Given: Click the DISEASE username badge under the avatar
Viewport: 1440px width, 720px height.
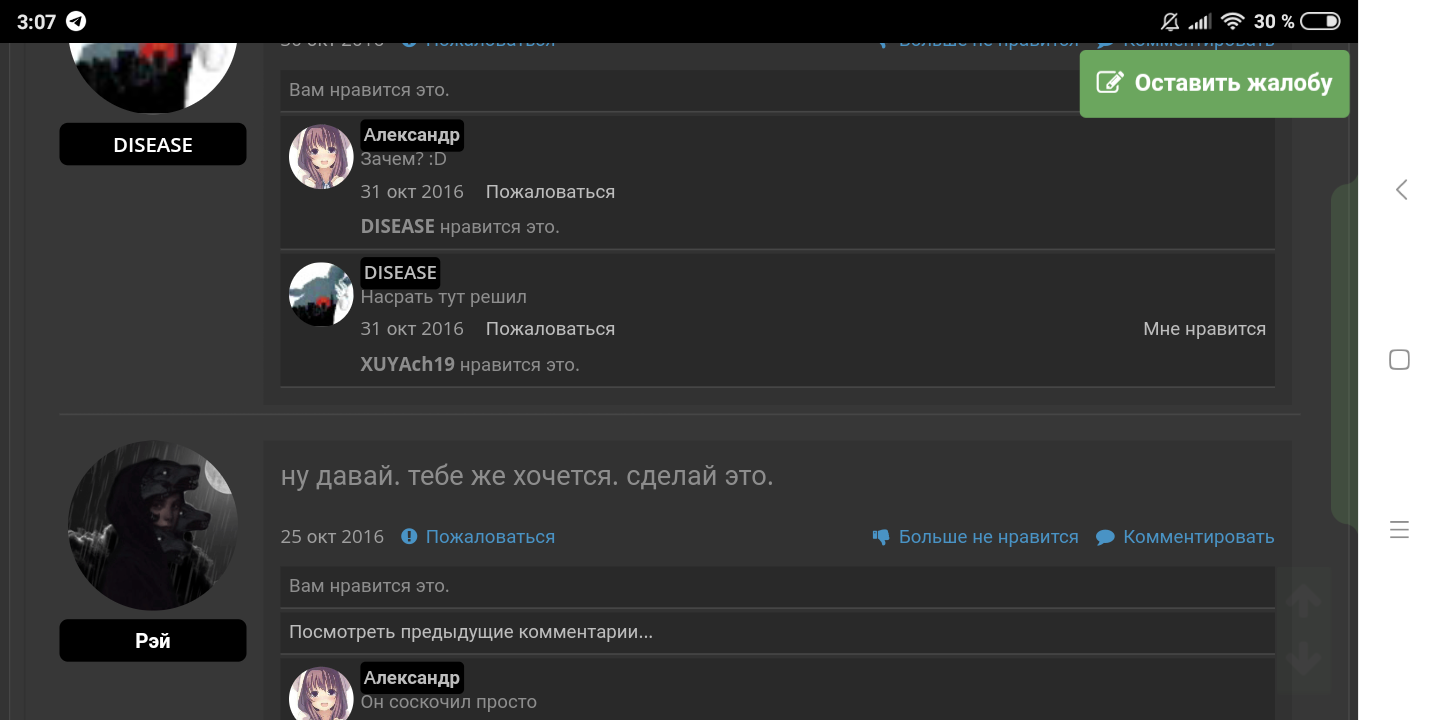Looking at the screenshot, I should click(153, 144).
